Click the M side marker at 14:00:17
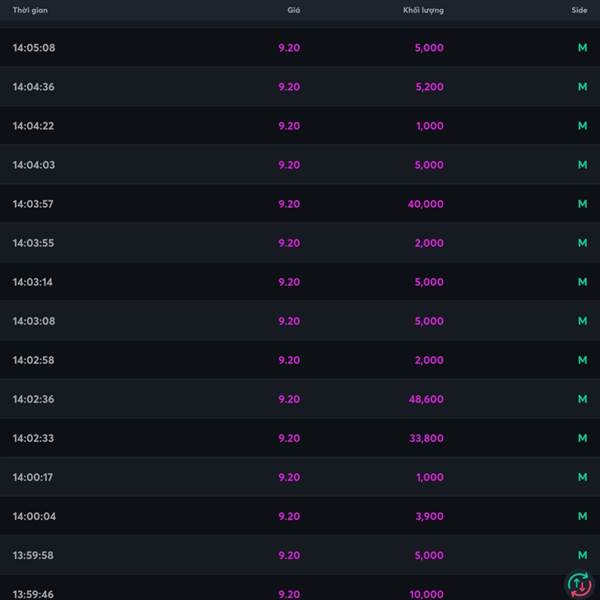 [x=582, y=477]
